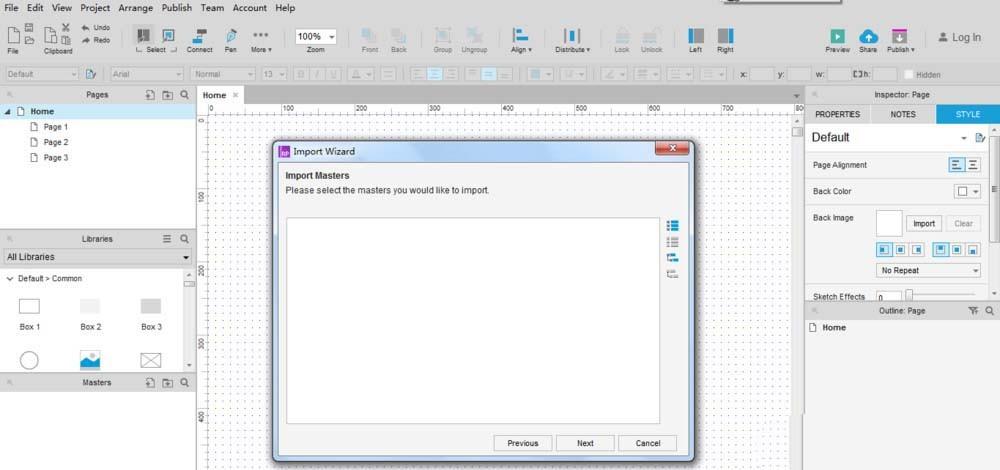Screen dimensions: 1000x470
Task: Click Cancel in Import Wizard
Action: (x=647, y=443)
